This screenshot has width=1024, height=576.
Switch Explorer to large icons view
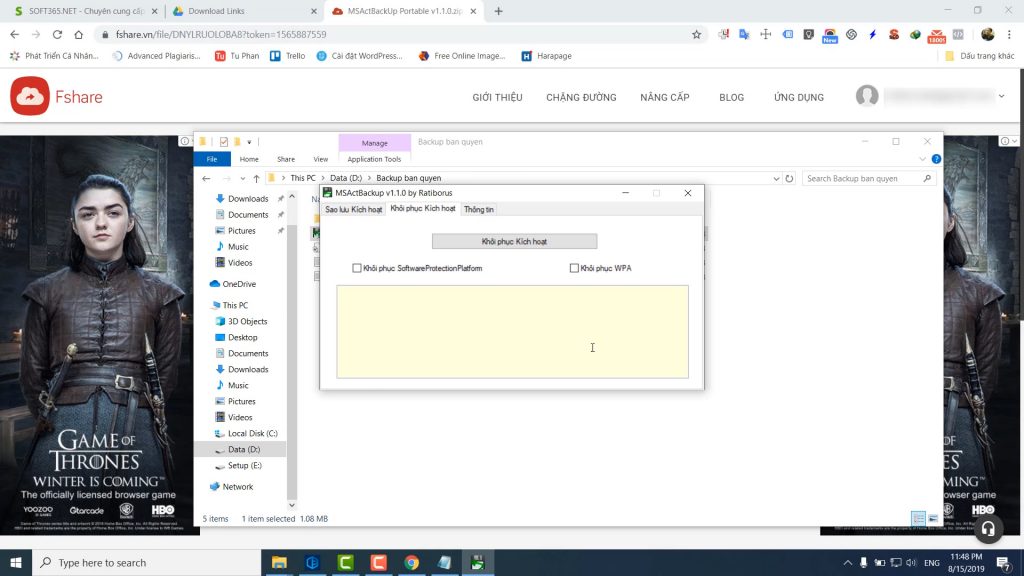[933, 519]
